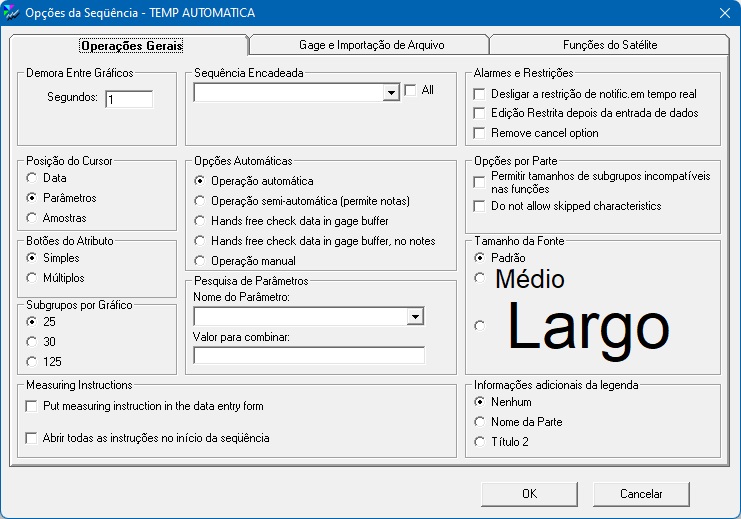Choose Amostras cursor position
The width and height of the screenshot is (741, 519).
(x=32, y=218)
